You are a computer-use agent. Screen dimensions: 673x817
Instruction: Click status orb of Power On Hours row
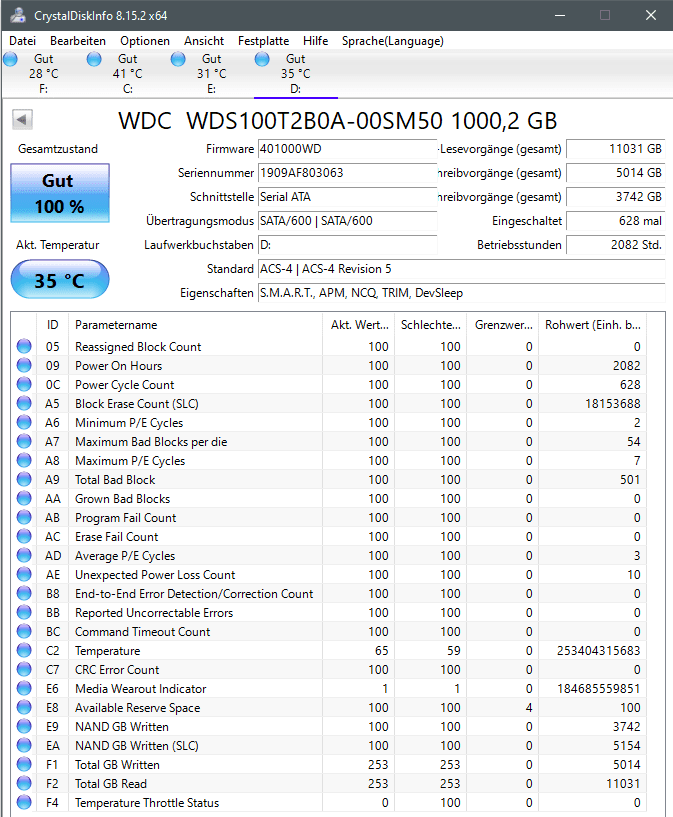coord(24,365)
